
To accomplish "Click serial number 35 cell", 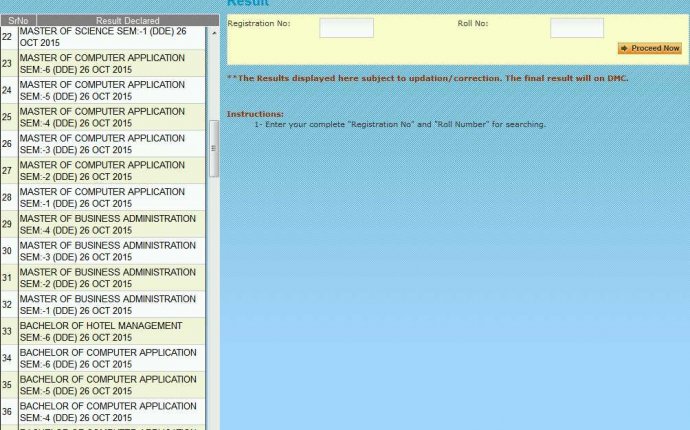I will click(9, 385).
